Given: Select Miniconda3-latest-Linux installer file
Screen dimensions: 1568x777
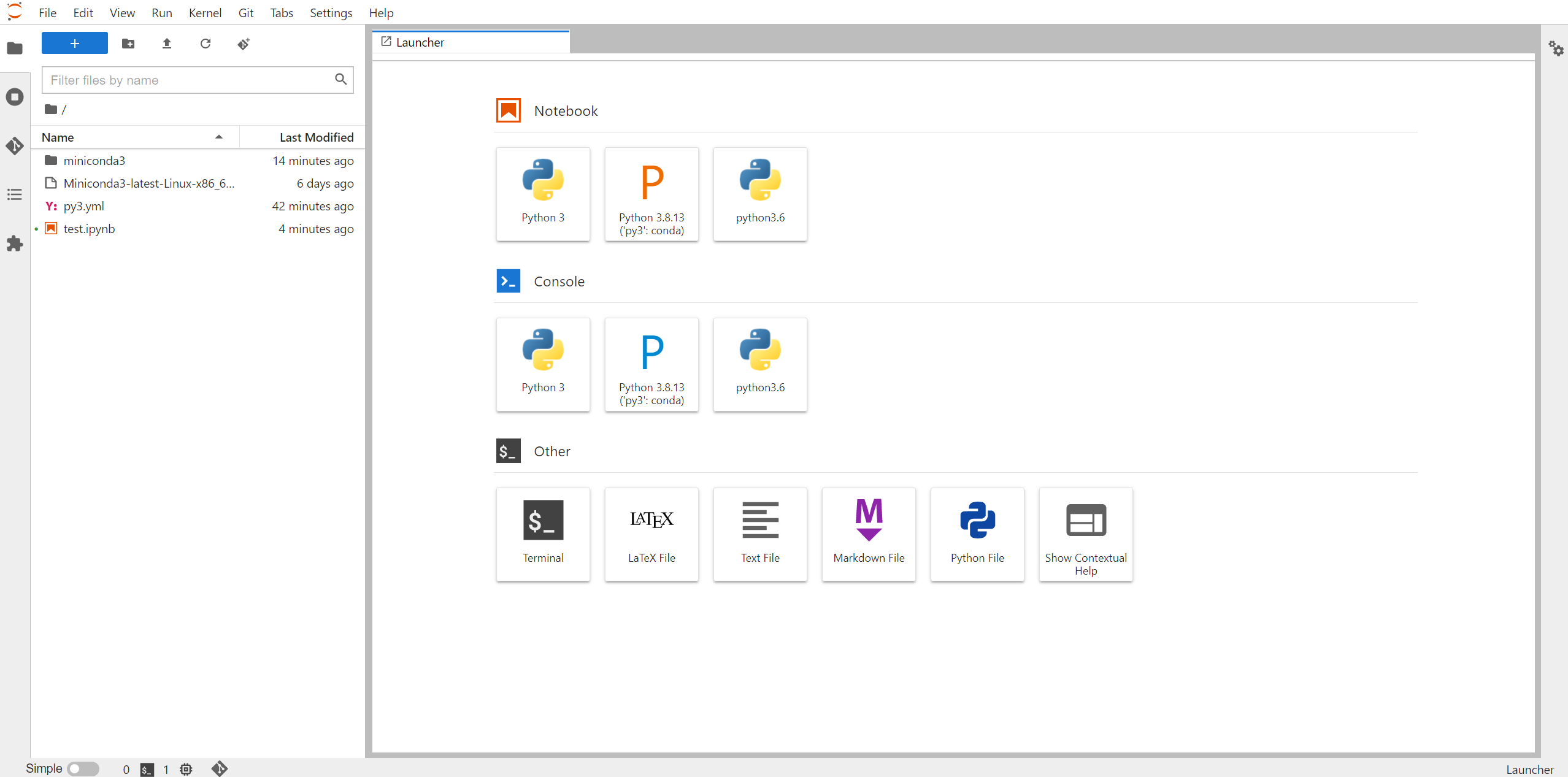Looking at the screenshot, I should coord(198,183).
